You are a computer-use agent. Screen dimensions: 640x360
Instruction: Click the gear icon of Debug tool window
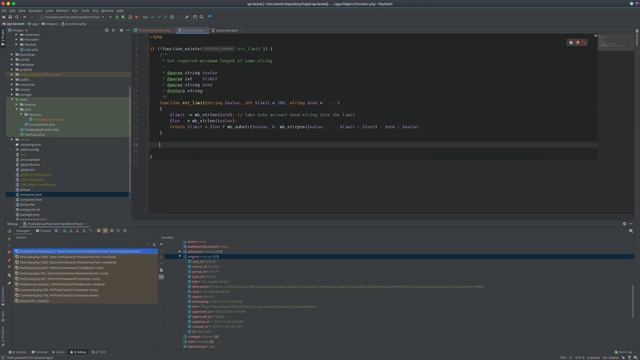pyautogui.click(x=624, y=224)
